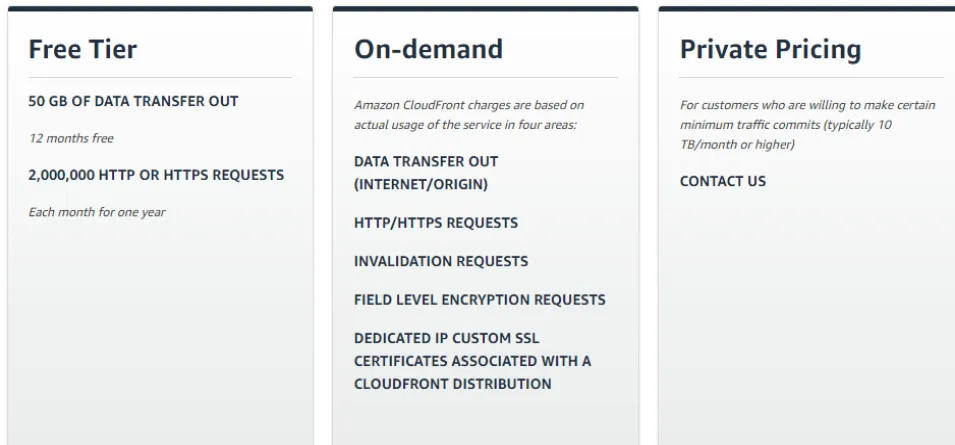The height and width of the screenshot is (445, 955).
Task: Click the Private Pricing heading
Action: [x=770, y=49]
